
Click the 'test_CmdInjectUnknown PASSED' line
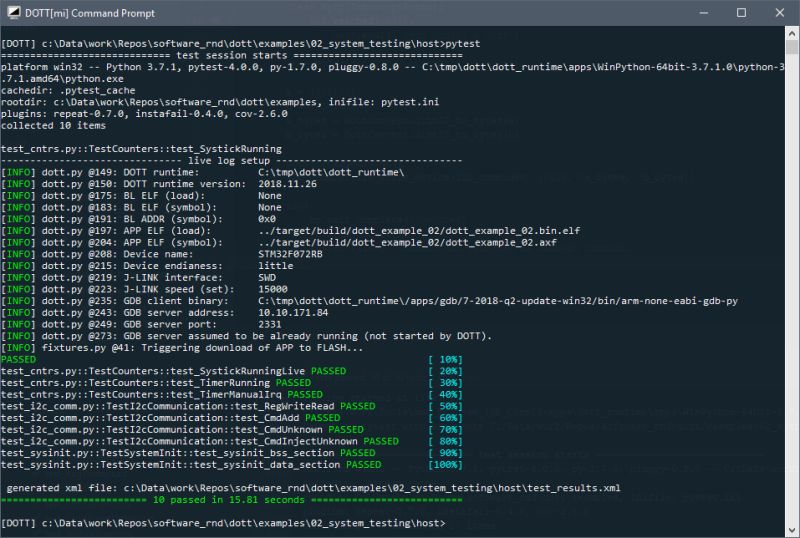[x=200, y=442]
